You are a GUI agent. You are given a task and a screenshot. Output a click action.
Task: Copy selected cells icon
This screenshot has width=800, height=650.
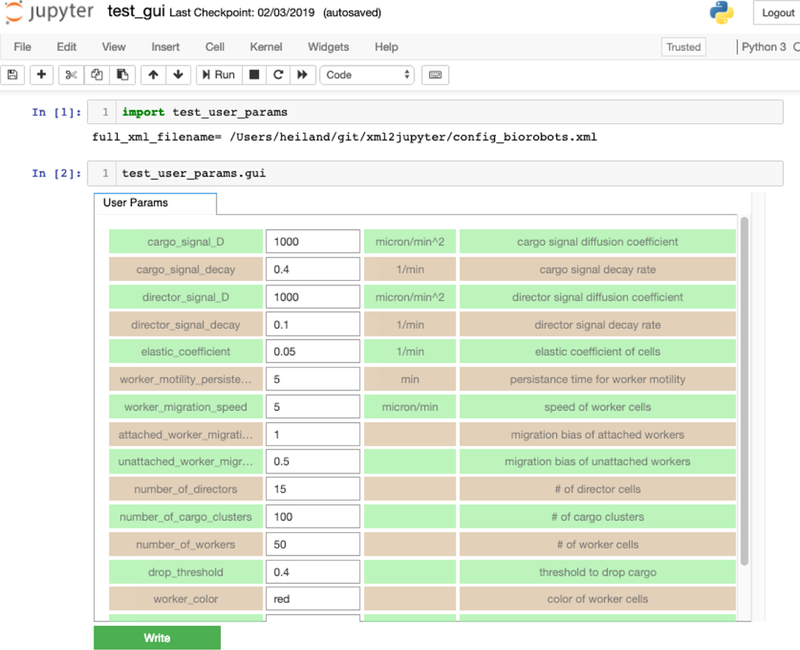point(97,75)
